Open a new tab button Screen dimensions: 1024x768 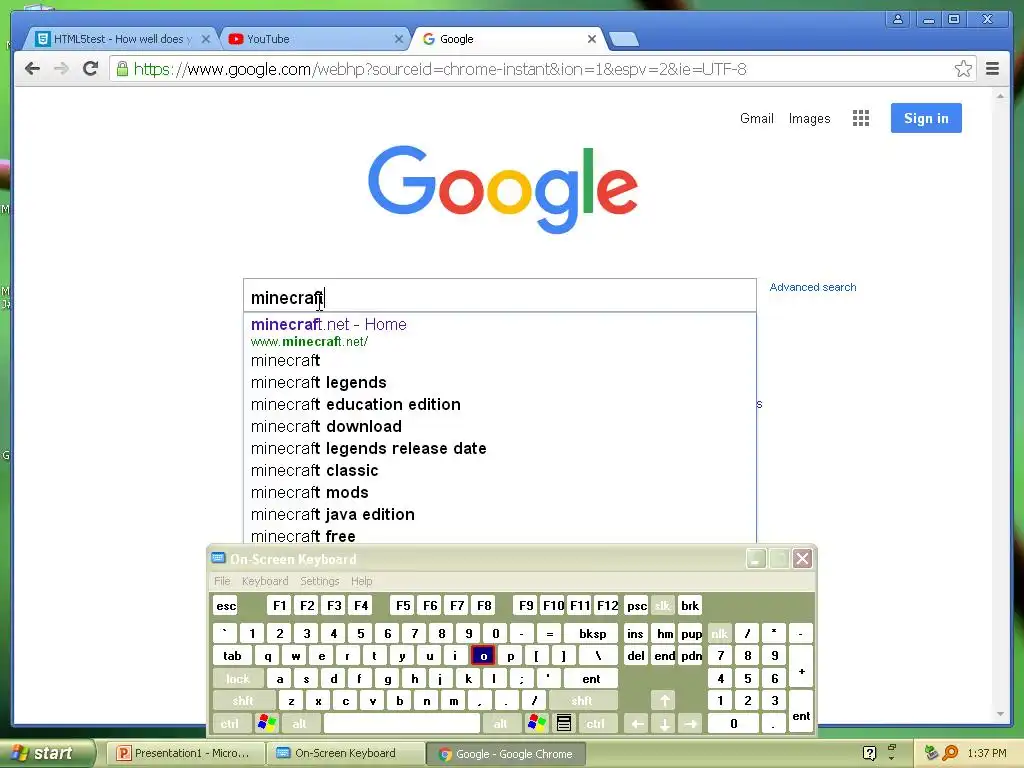(x=624, y=39)
